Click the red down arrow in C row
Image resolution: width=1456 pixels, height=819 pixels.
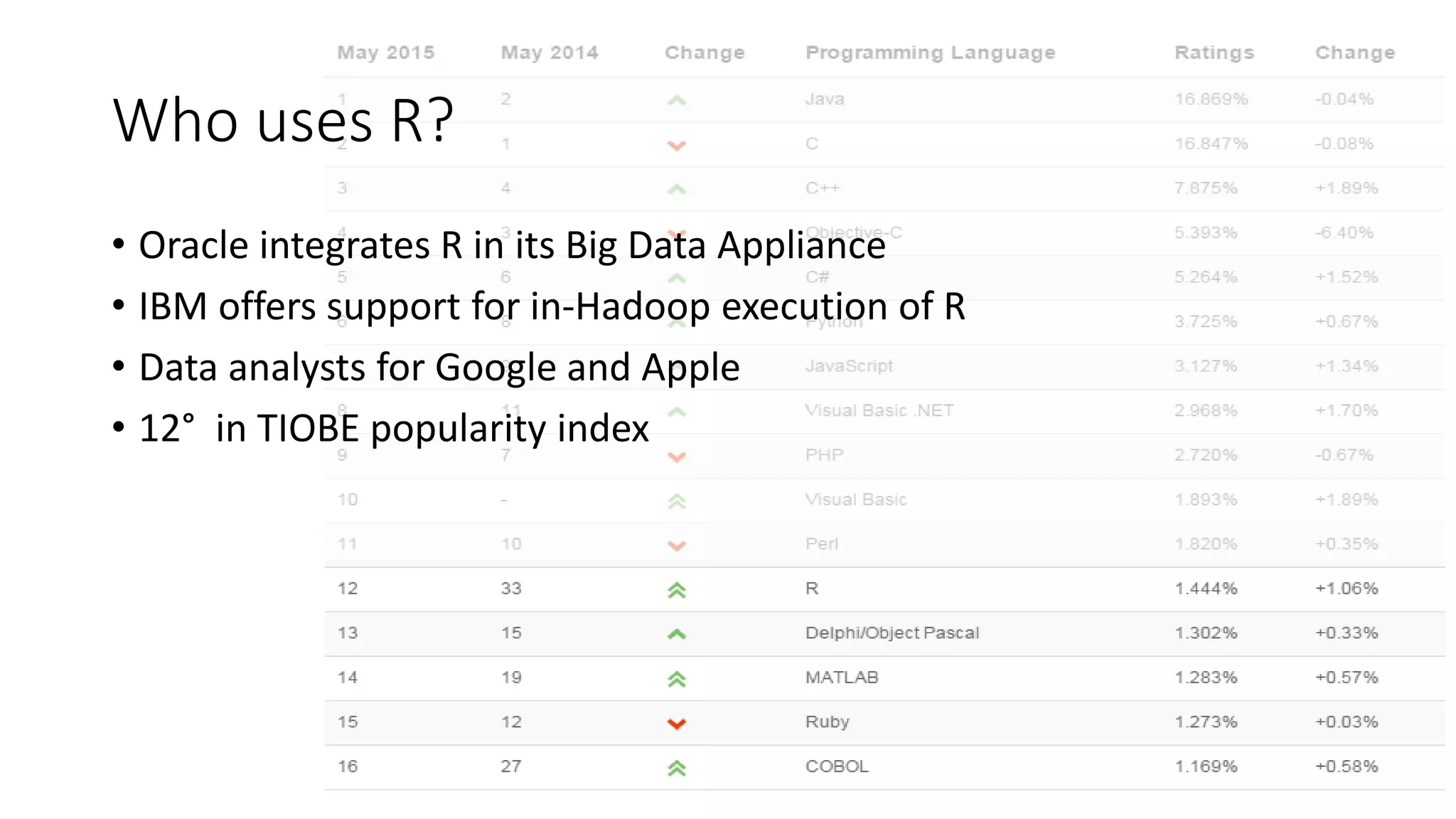677,146
